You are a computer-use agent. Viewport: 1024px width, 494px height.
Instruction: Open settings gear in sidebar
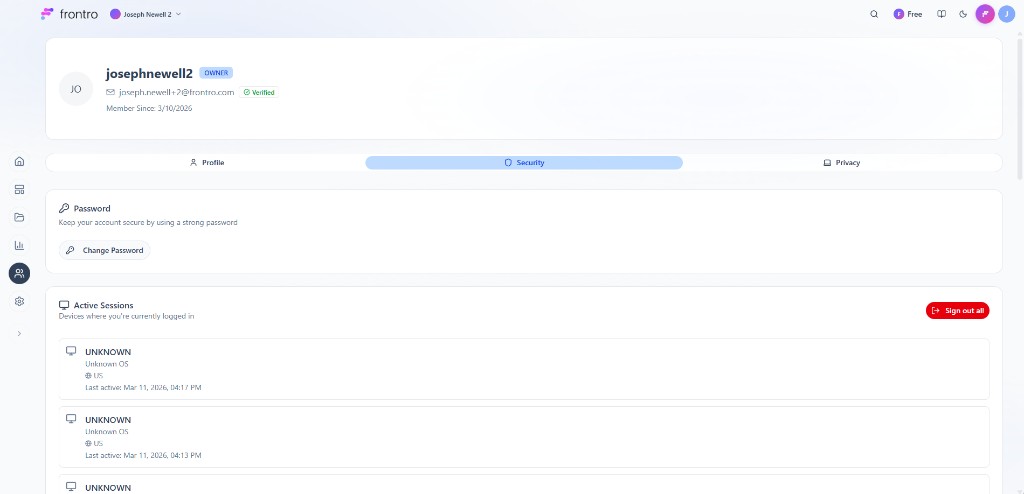19,301
